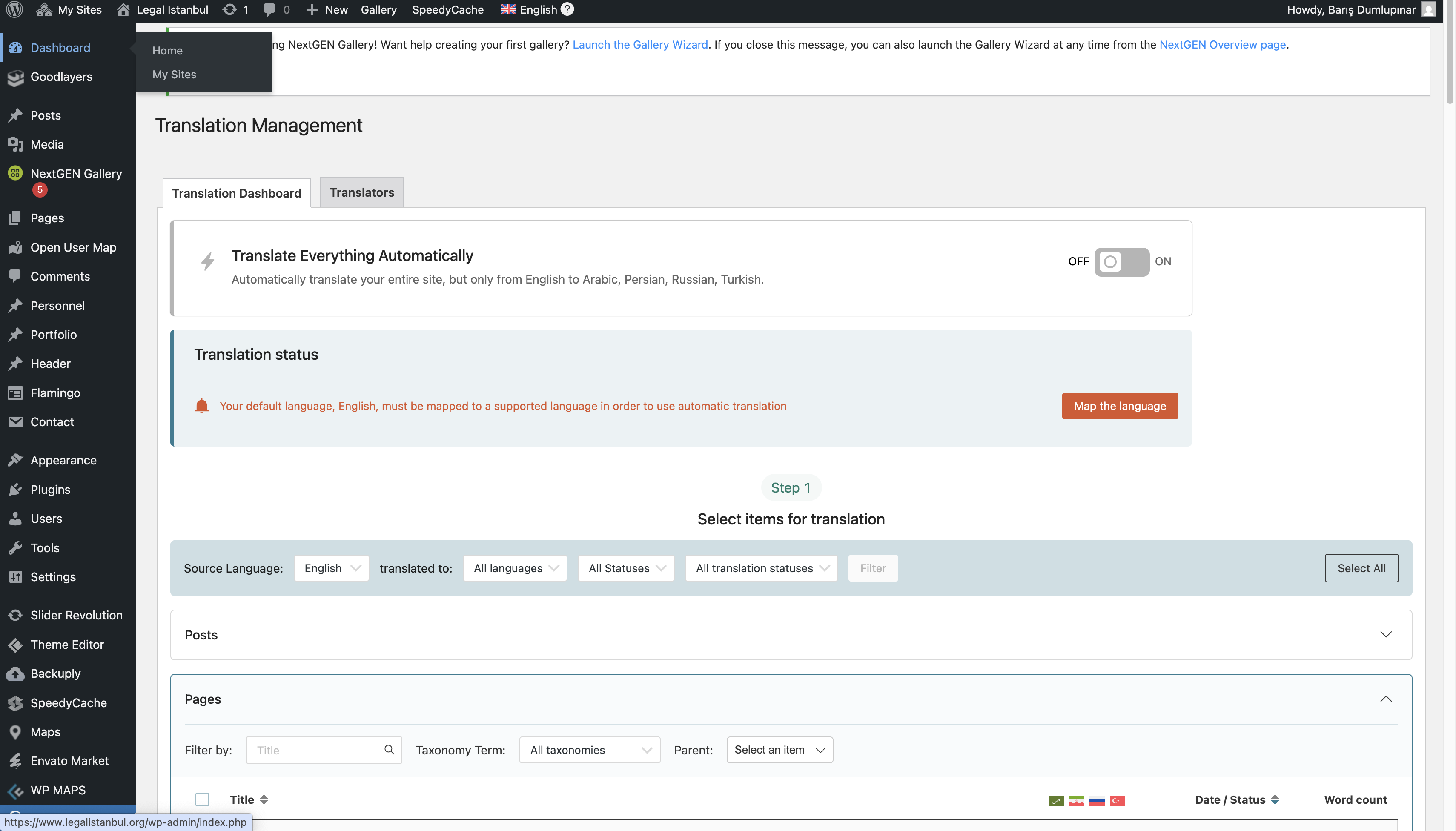This screenshot has height=831, width=1456.
Task: Click Home in Dashboard submenu
Action: click(x=167, y=50)
